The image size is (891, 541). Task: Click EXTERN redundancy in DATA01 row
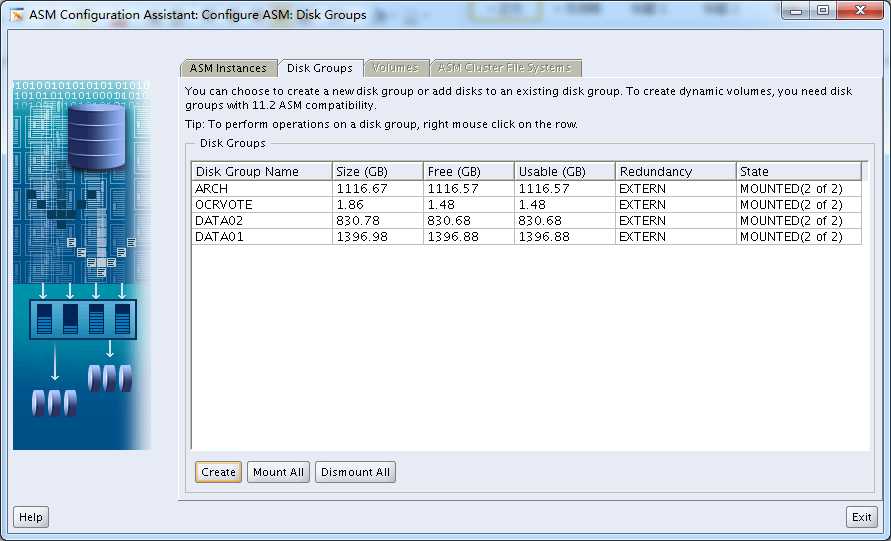tap(642, 236)
